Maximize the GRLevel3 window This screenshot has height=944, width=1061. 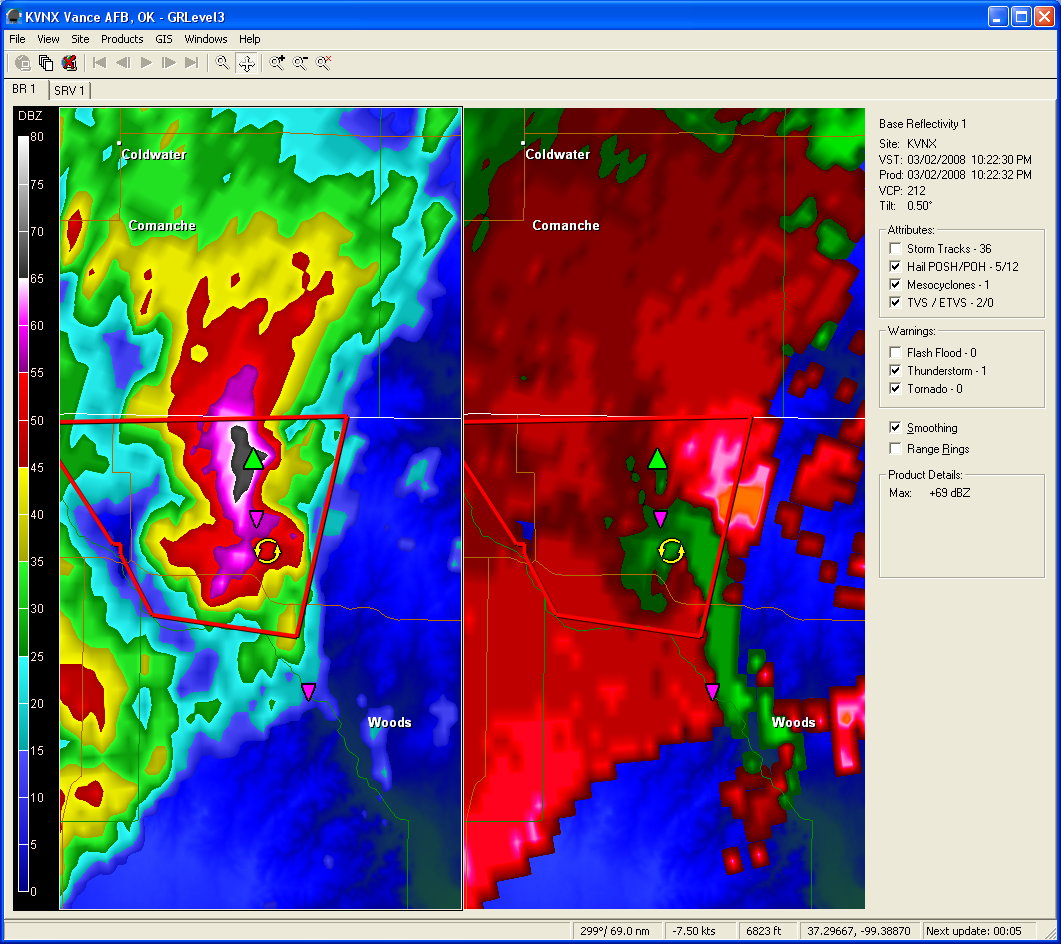tap(1021, 17)
